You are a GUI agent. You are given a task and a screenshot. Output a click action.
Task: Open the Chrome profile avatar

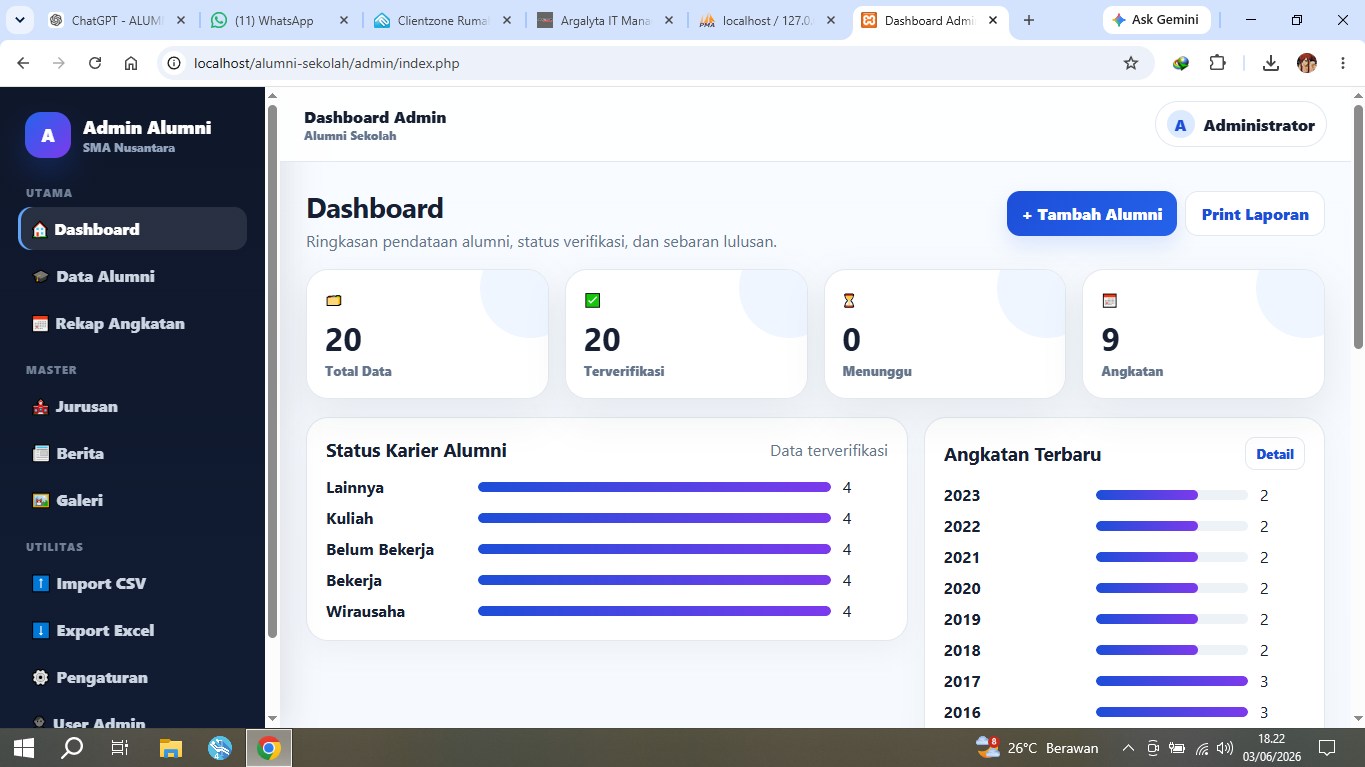tap(1307, 63)
